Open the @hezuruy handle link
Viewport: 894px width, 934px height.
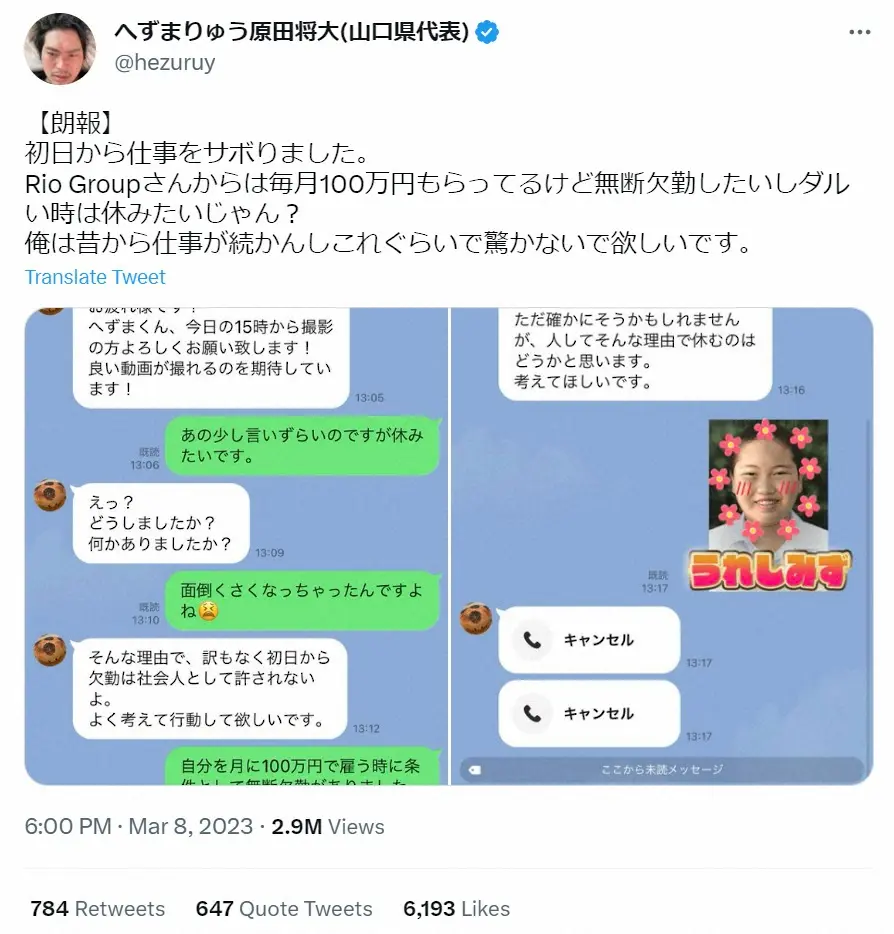(x=164, y=63)
